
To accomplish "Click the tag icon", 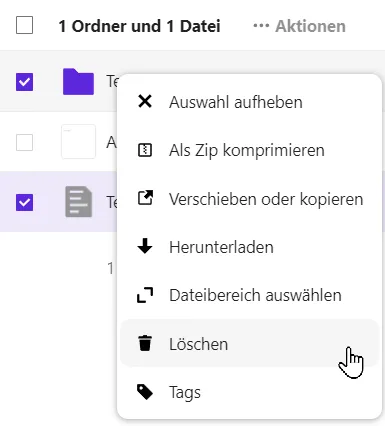I will click(145, 392).
